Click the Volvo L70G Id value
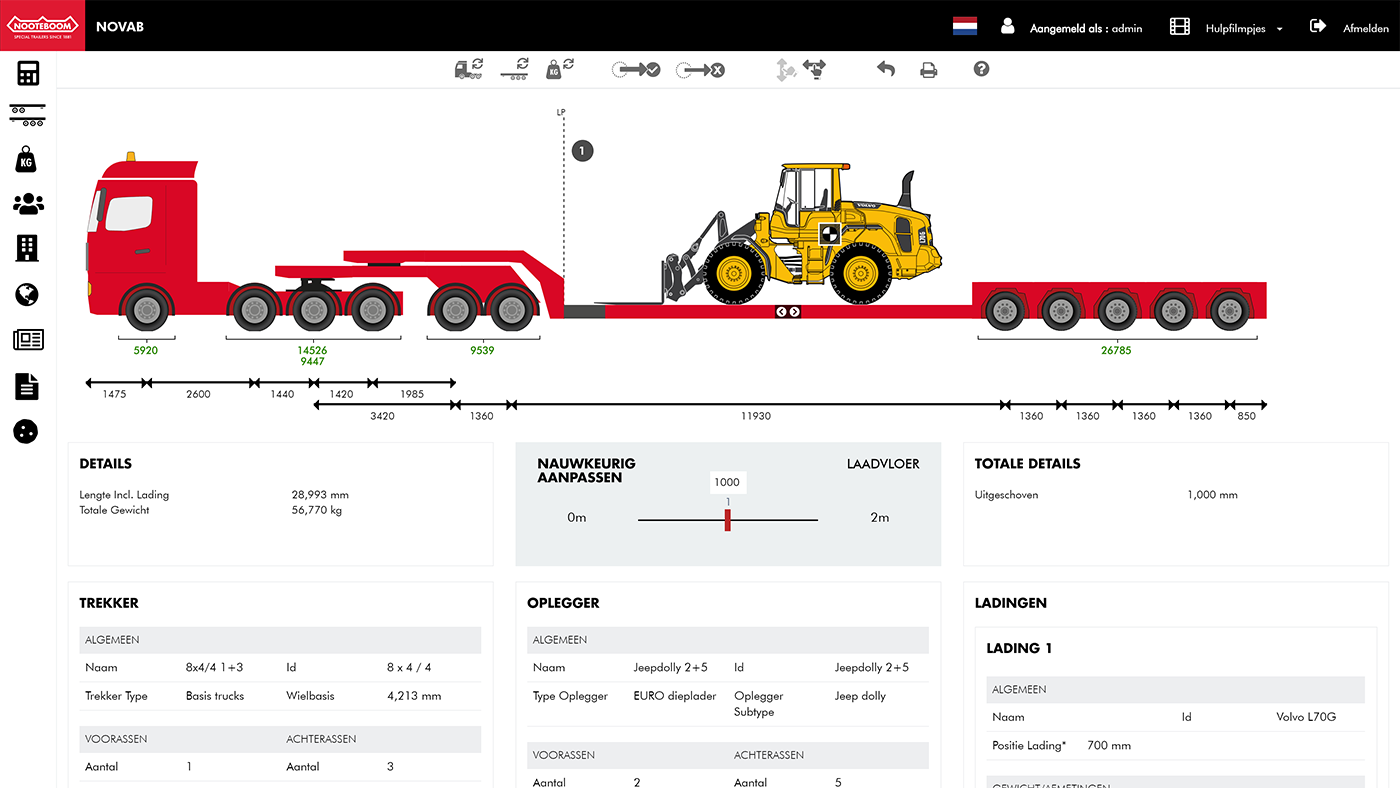1400x788 pixels. tap(1306, 717)
